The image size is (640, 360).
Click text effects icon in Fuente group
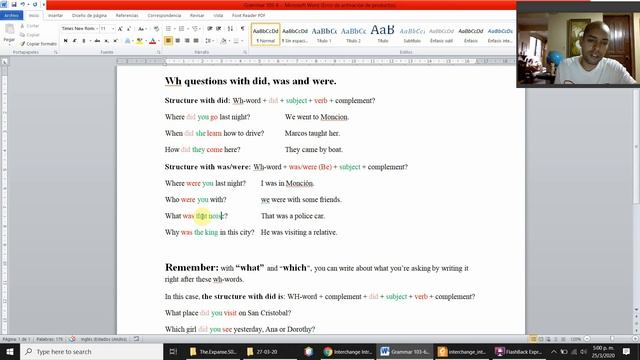click(128, 41)
